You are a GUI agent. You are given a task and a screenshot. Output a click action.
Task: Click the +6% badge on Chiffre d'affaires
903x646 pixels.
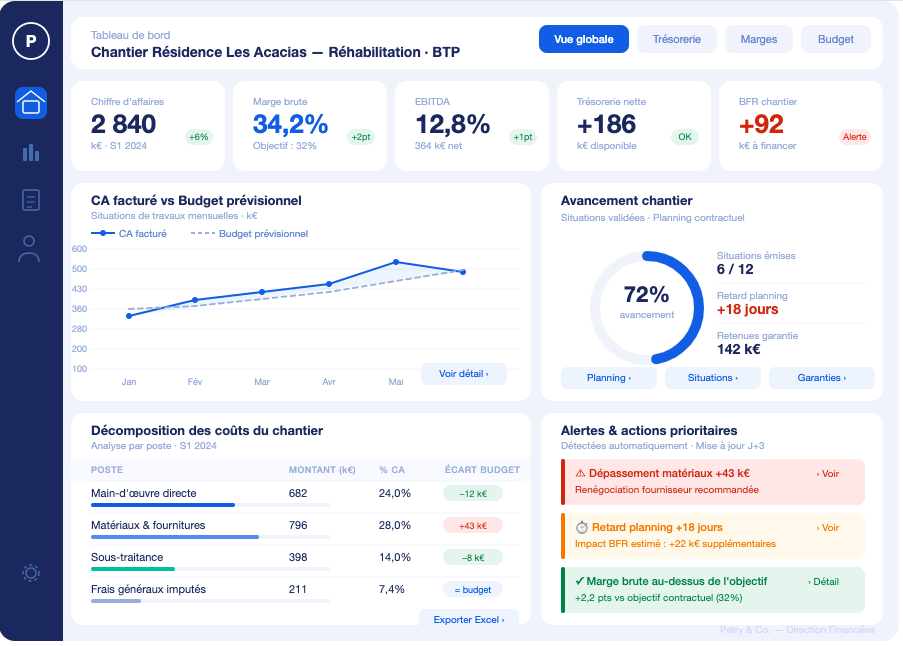199,137
